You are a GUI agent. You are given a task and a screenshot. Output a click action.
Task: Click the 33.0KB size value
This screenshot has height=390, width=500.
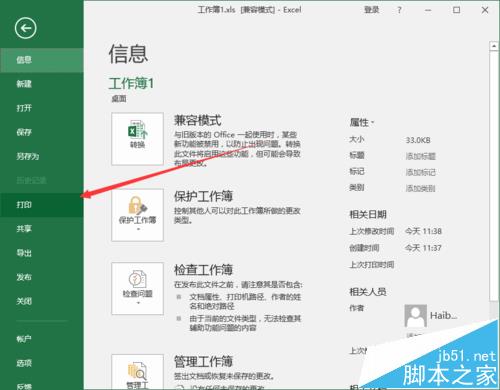pos(418,140)
